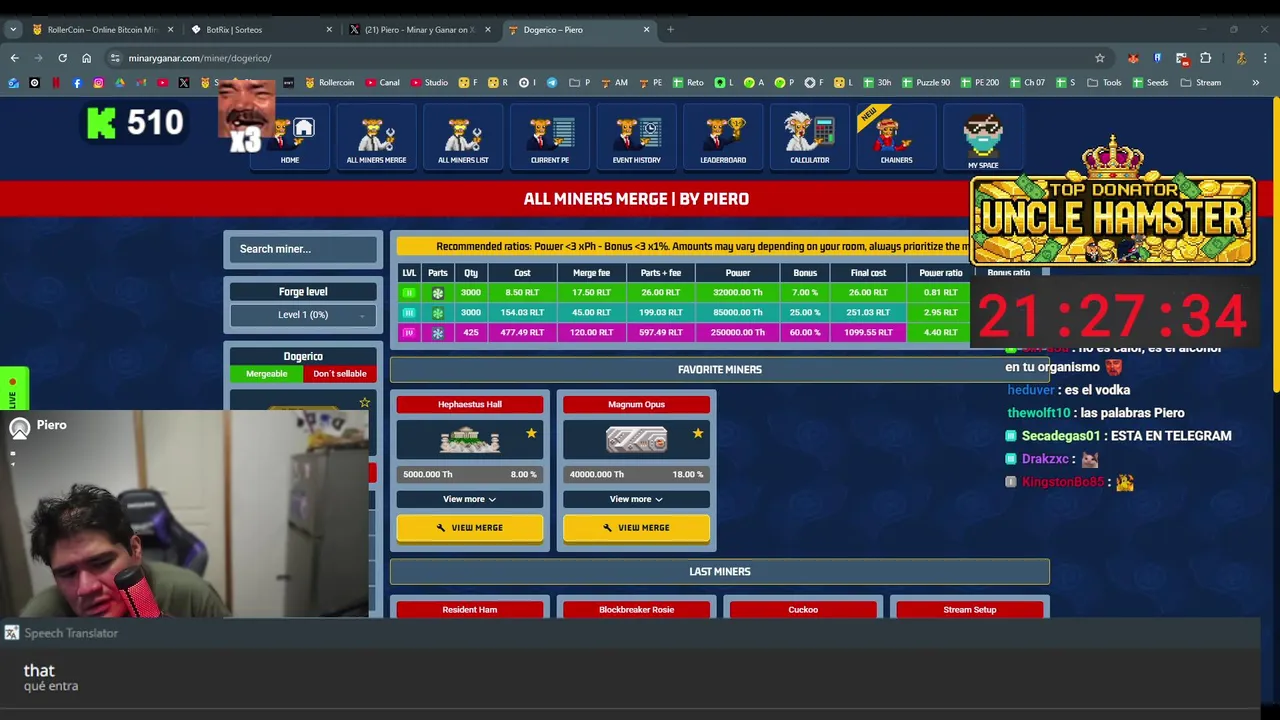Click level II 199.03 RLT cell
Screen dimensions: 1280x720
(661, 313)
